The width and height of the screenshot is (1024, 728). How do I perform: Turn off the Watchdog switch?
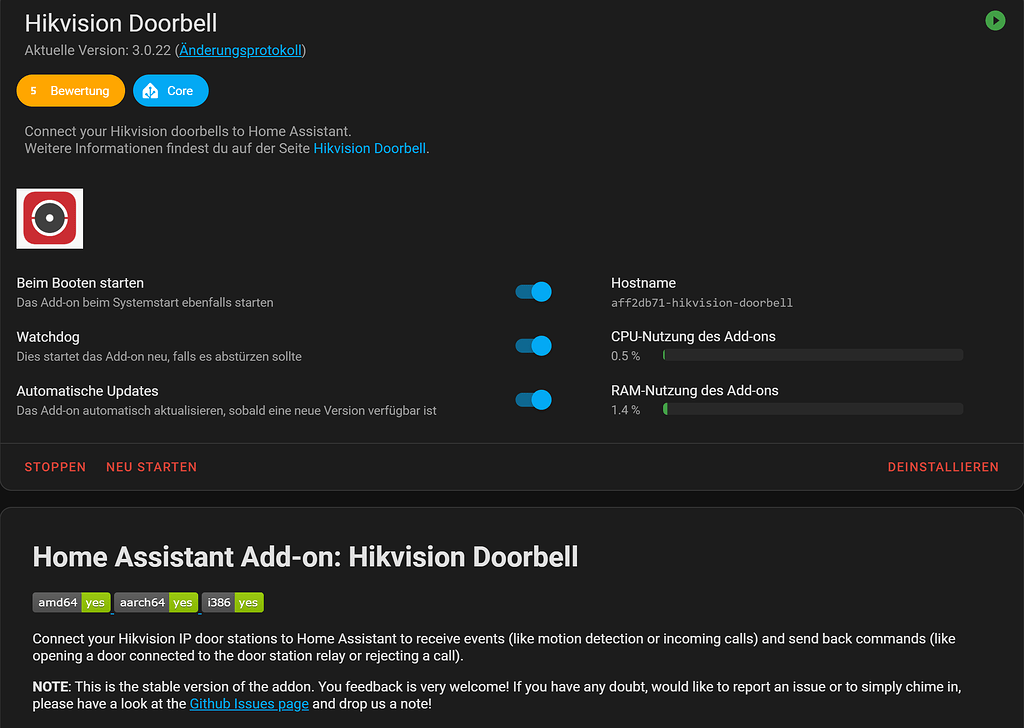(x=531, y=345)
